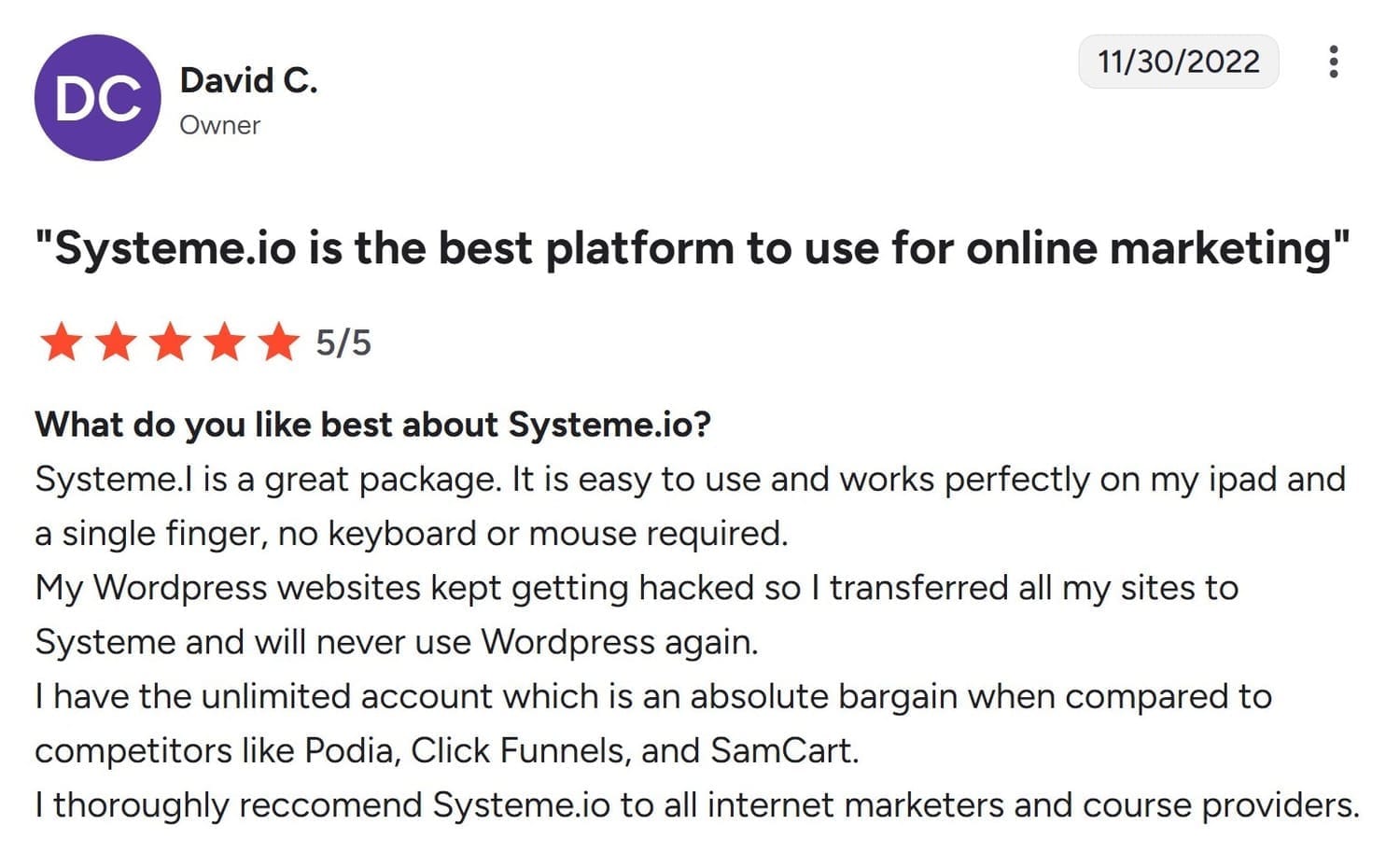The width and height of the screenshot is (1400, 852).
Task: Select the Owner role label
Action: [220, 125]
